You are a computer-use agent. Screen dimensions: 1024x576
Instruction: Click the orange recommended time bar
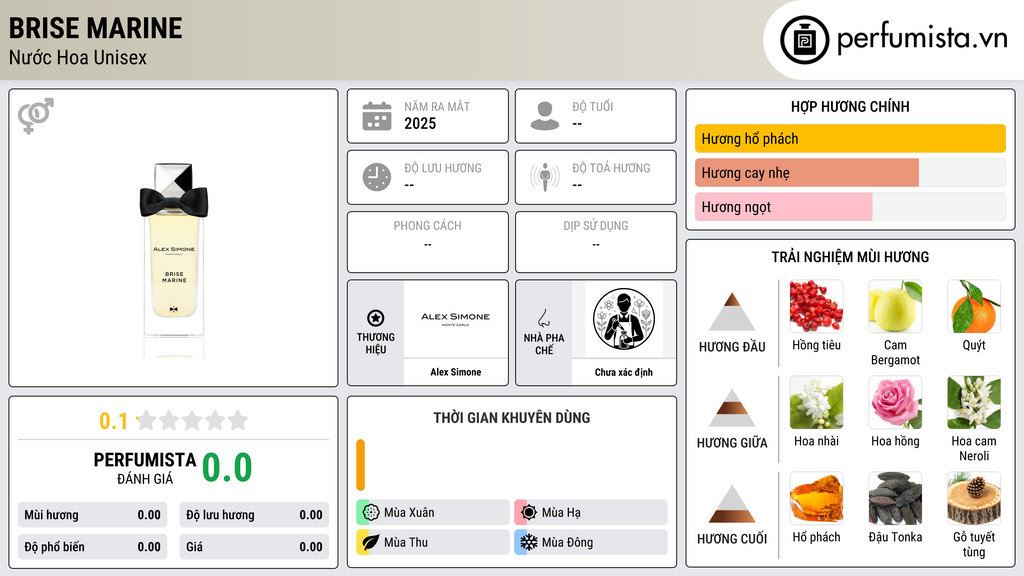click(360, 465)
